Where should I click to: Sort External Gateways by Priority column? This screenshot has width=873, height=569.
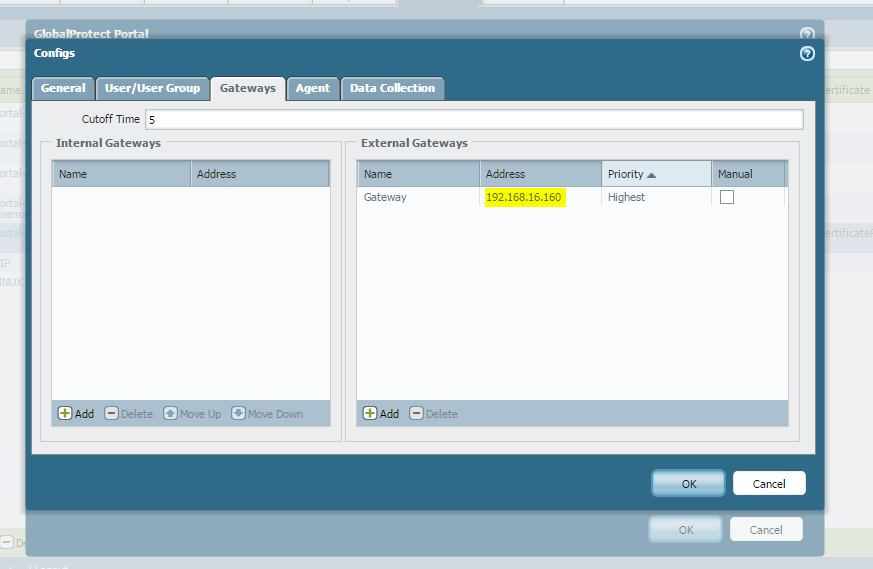pos(656,174)
